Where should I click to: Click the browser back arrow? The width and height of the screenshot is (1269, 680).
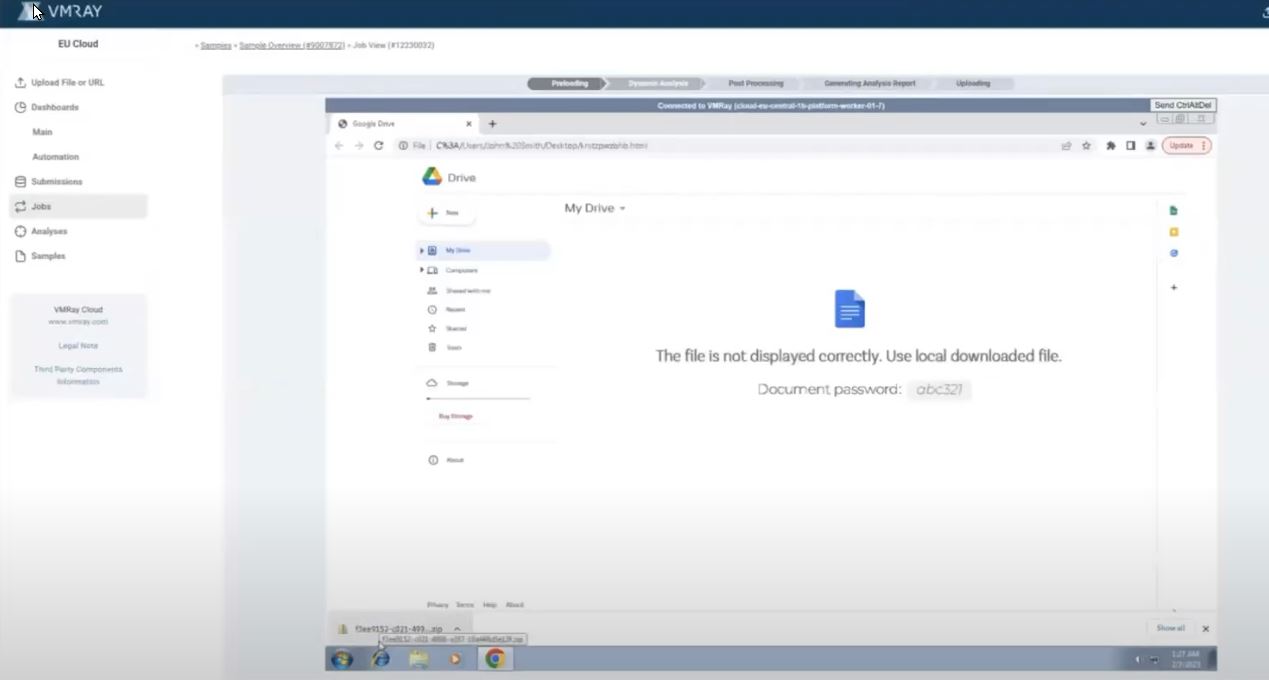339,145
